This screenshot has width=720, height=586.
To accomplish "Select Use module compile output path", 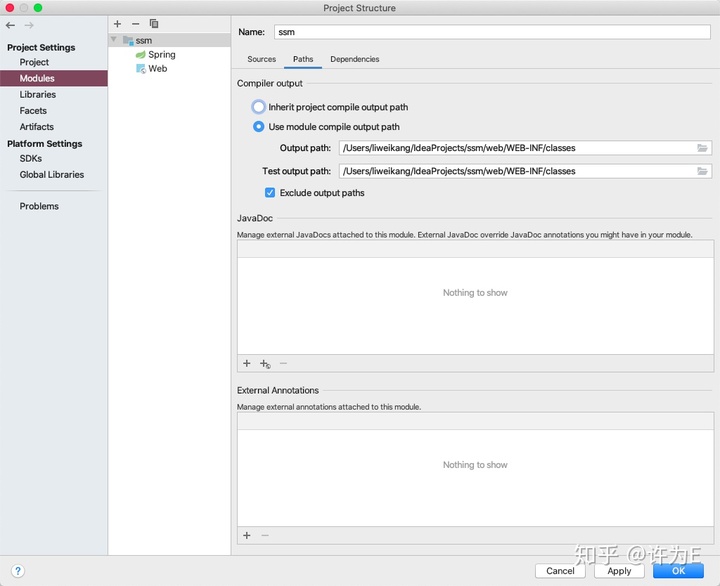I will [x=259, y=127].
